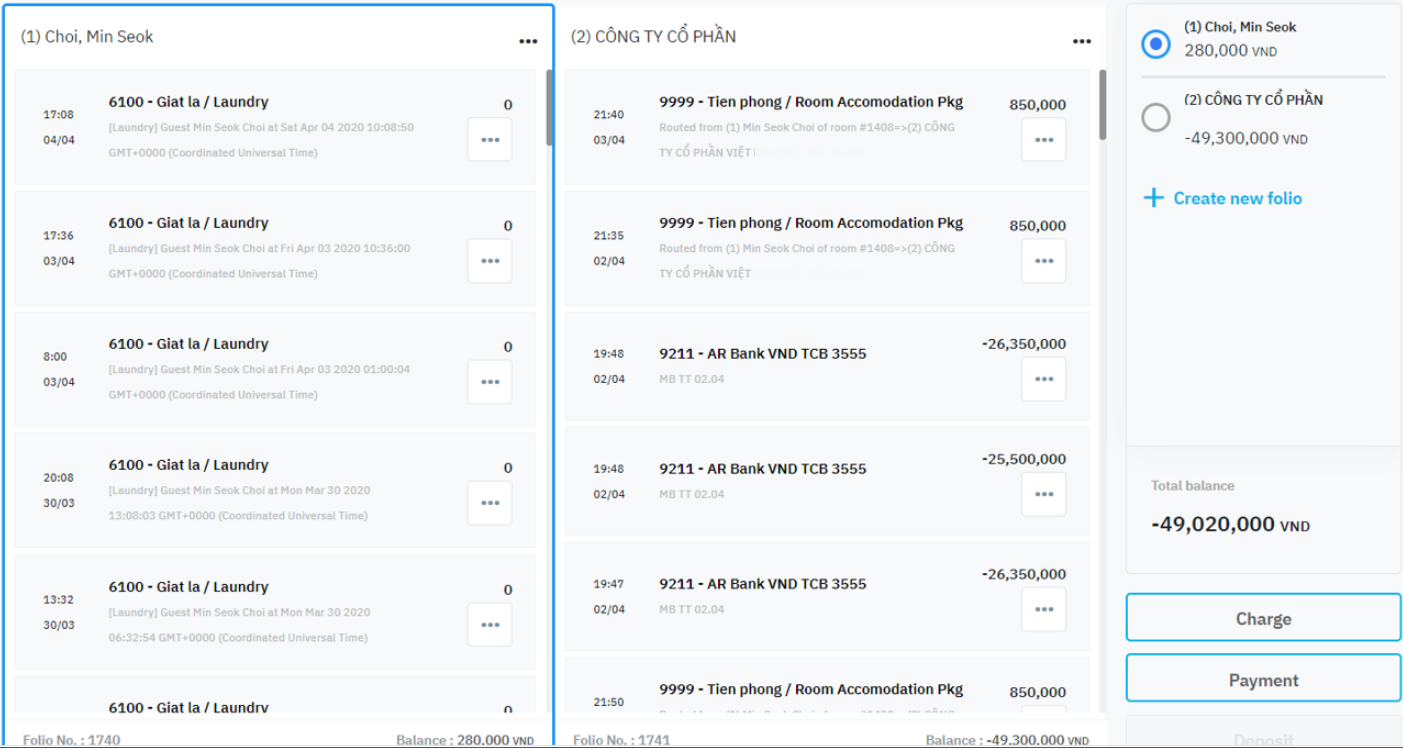Select the CÔNG TY CỔ PHẦN radio button
This screenshot has width=1403, height=748.
(x=1155, y=118)
